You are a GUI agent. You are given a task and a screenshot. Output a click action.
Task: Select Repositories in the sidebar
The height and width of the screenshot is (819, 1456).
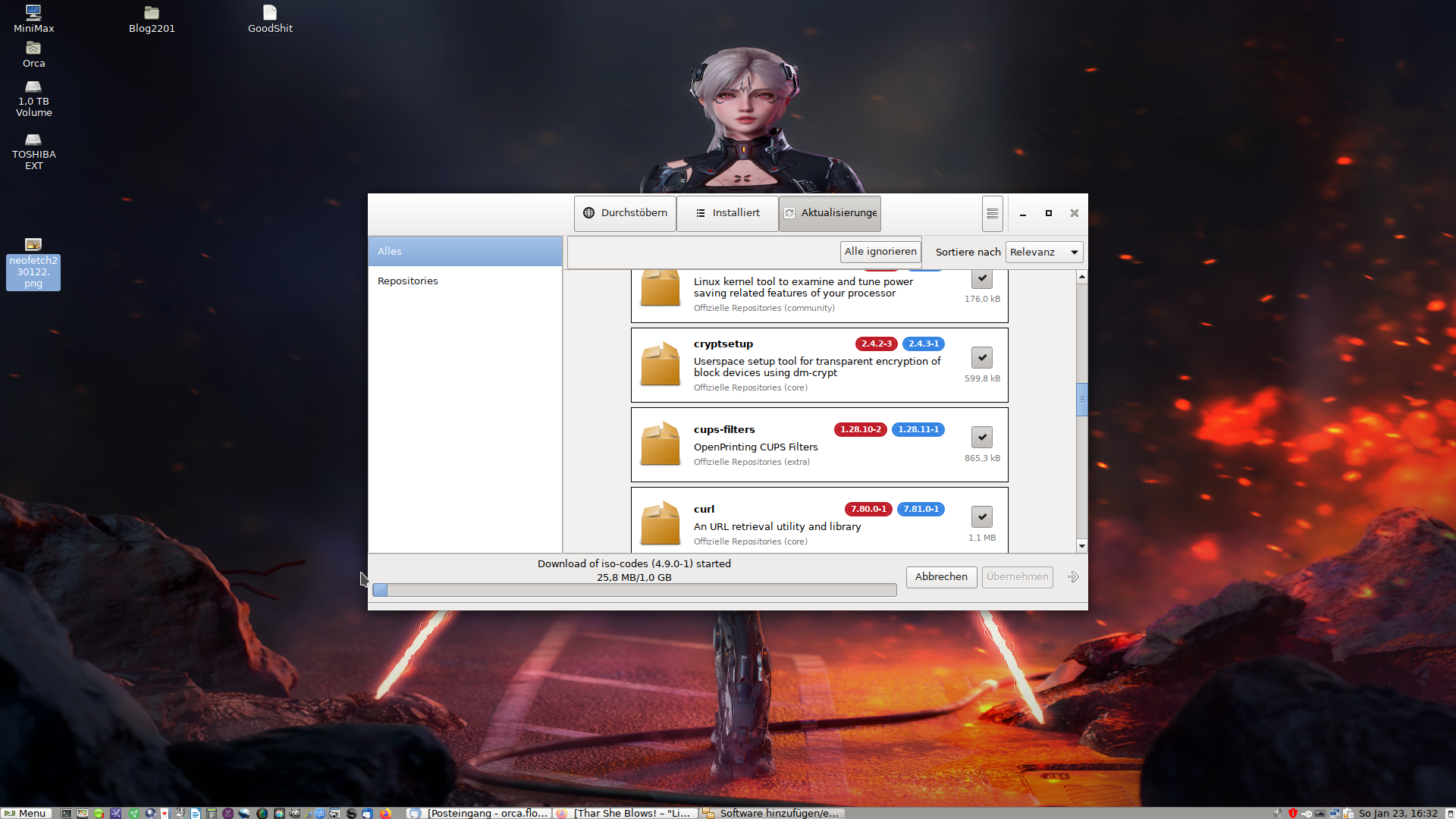point(465,281)
